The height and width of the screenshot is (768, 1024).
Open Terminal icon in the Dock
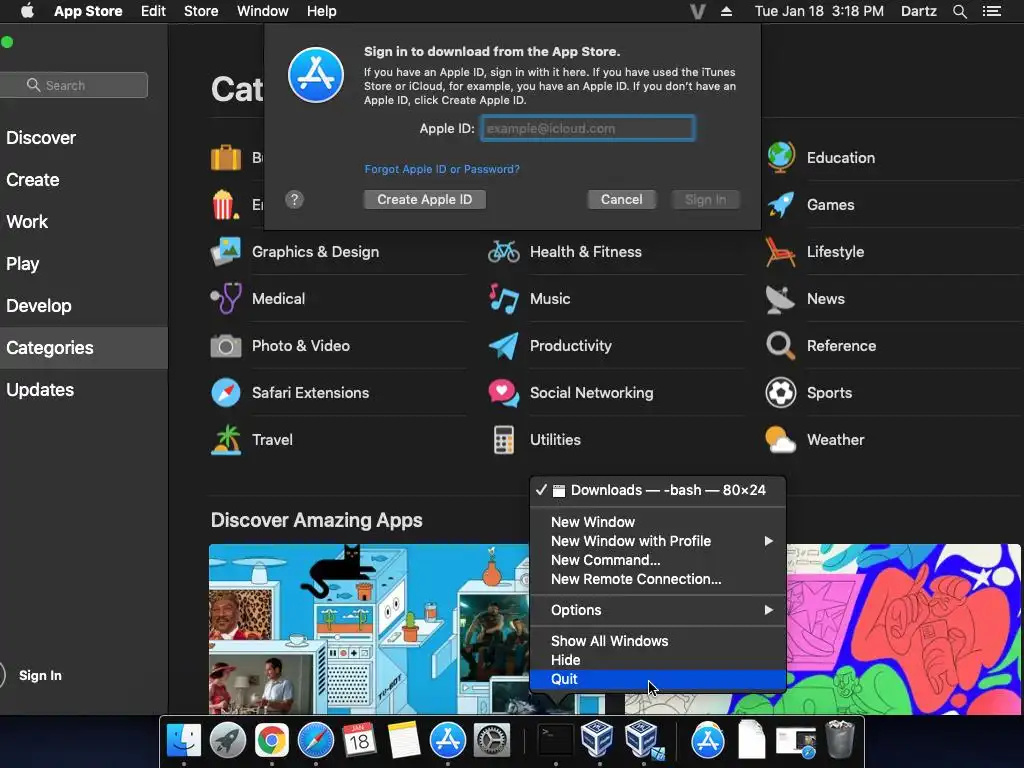point(556,740)
